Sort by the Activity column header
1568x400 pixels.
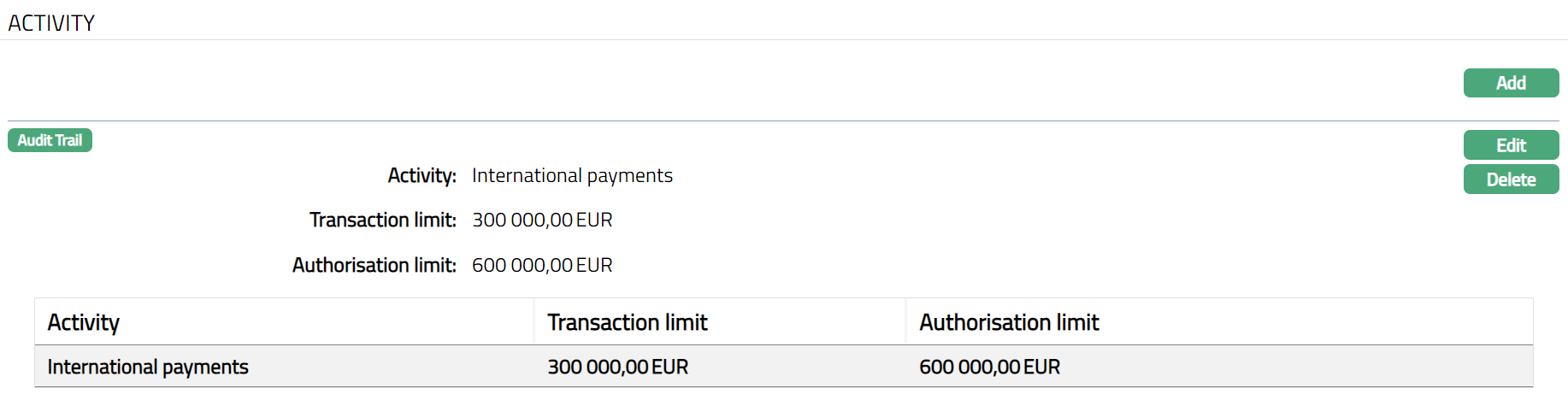coord(84,322)
